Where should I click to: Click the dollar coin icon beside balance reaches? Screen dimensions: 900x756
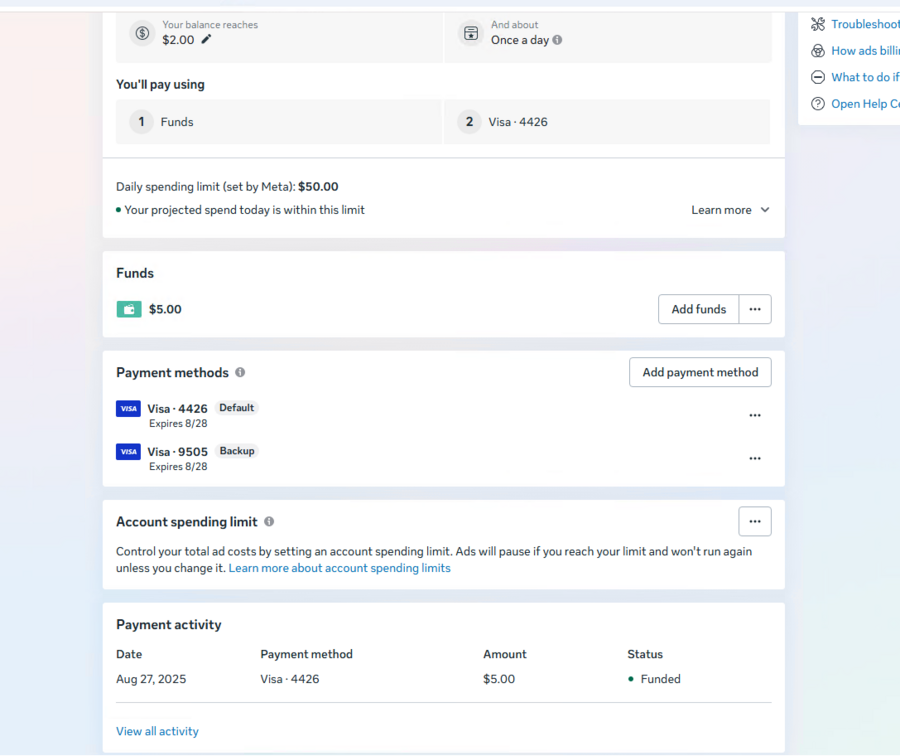[x=142, y=33]
